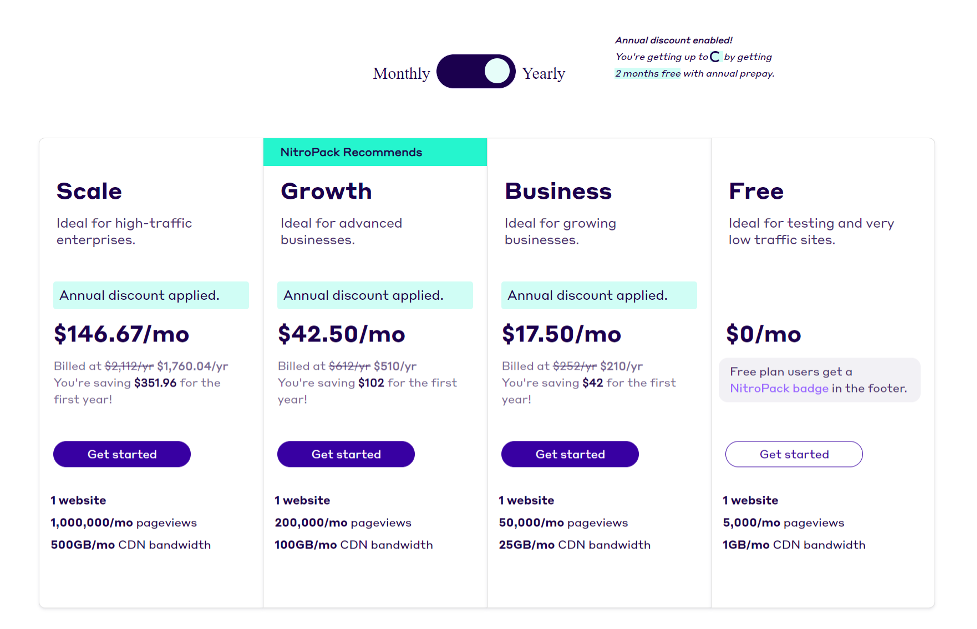This screenshot has height=629, width=977.
Task: Click the loading spinner in discount note
Action: 715,57
